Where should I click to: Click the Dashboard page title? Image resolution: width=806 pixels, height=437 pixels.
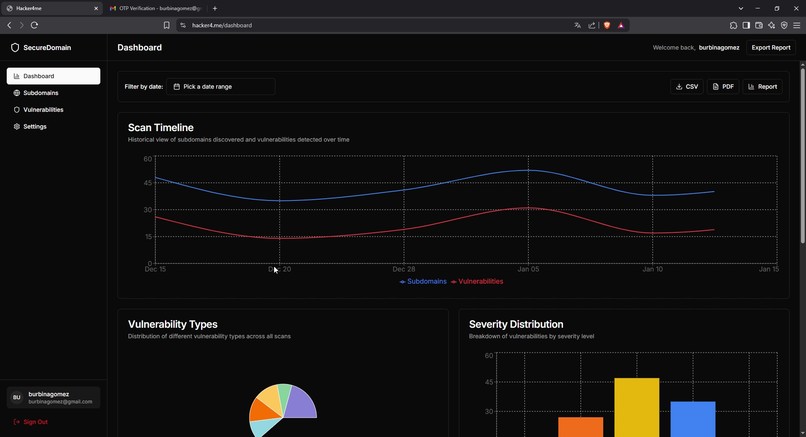[139, 47]
